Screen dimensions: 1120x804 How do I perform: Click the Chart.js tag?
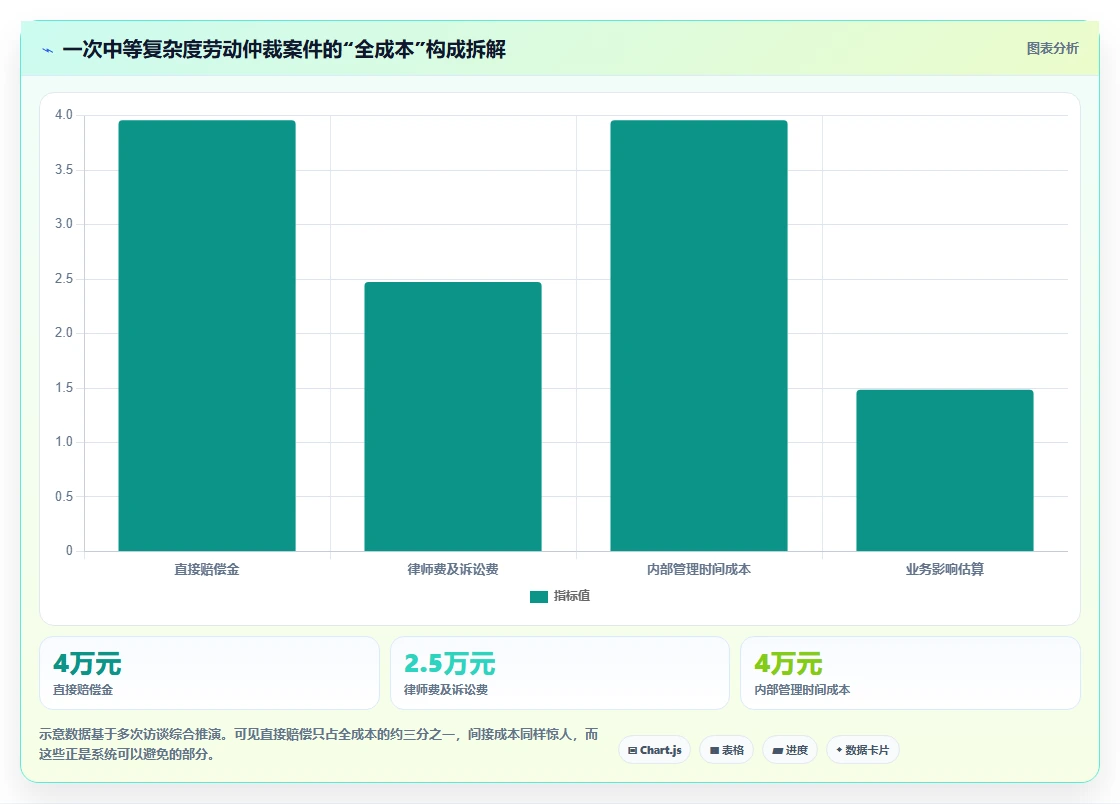(x=654, y=750)
